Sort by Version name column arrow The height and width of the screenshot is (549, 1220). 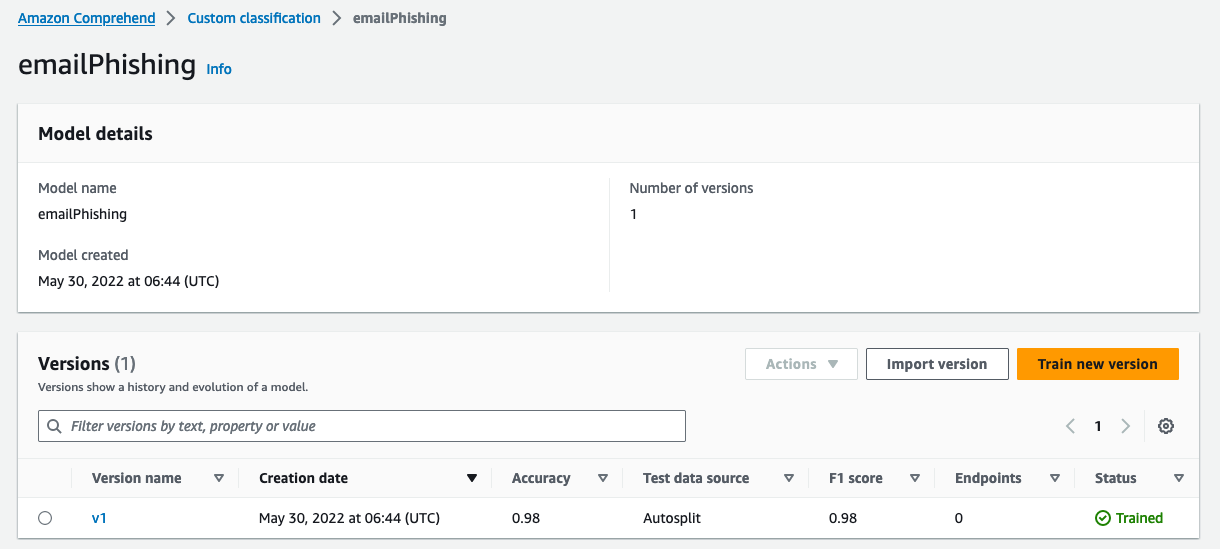[x=219, y=478]
